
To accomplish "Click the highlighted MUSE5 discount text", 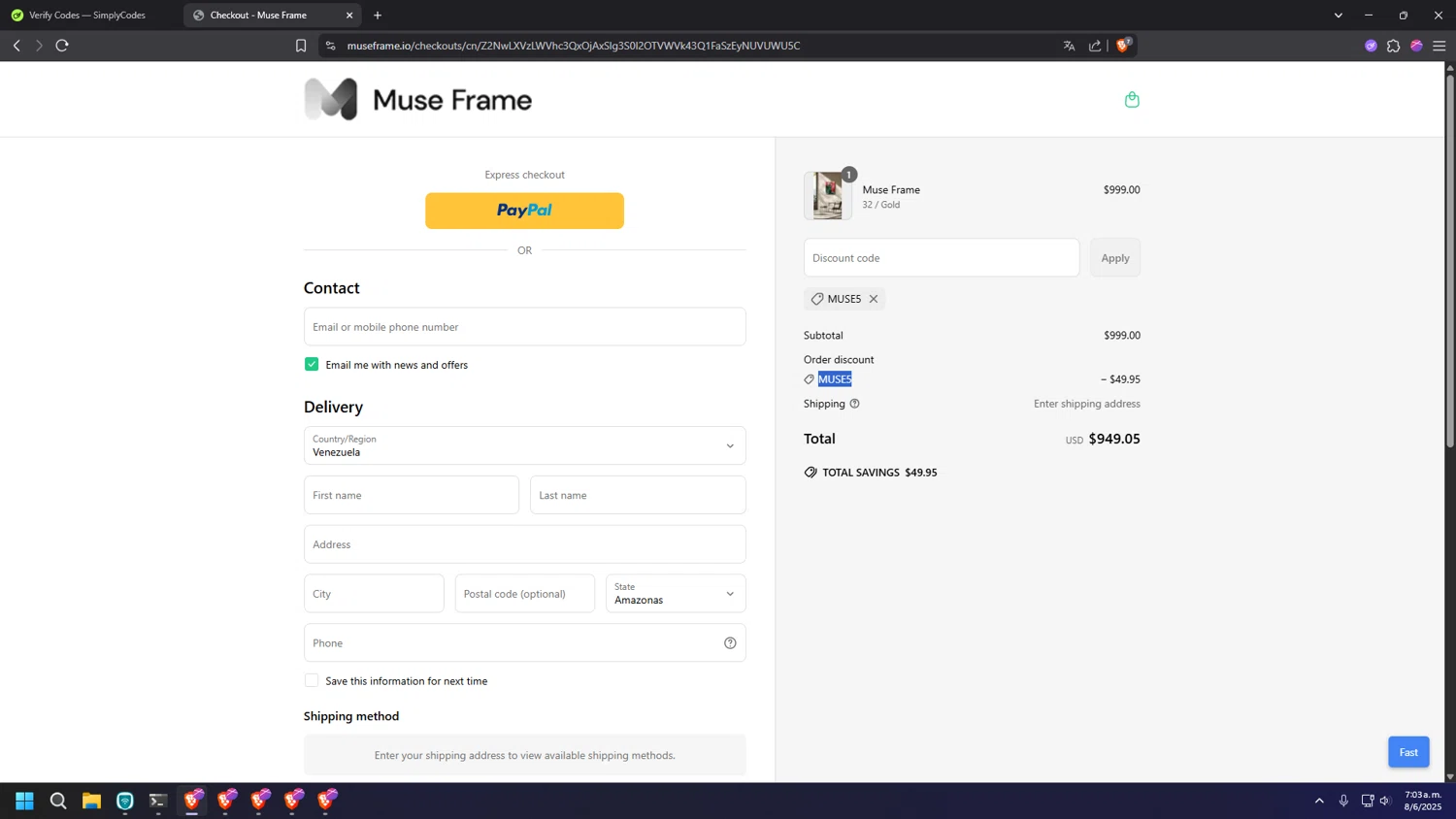I will click(835, 379).
